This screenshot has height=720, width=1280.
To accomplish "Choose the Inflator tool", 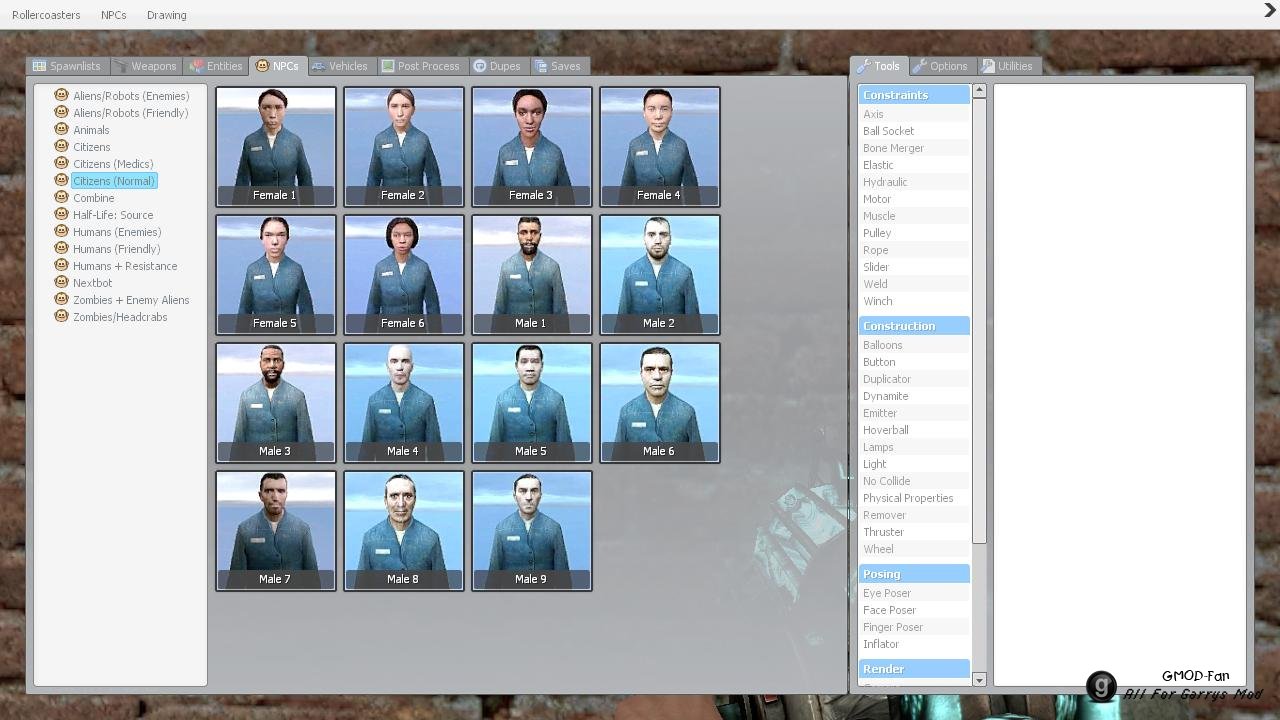I will click(x=914, y=644).
